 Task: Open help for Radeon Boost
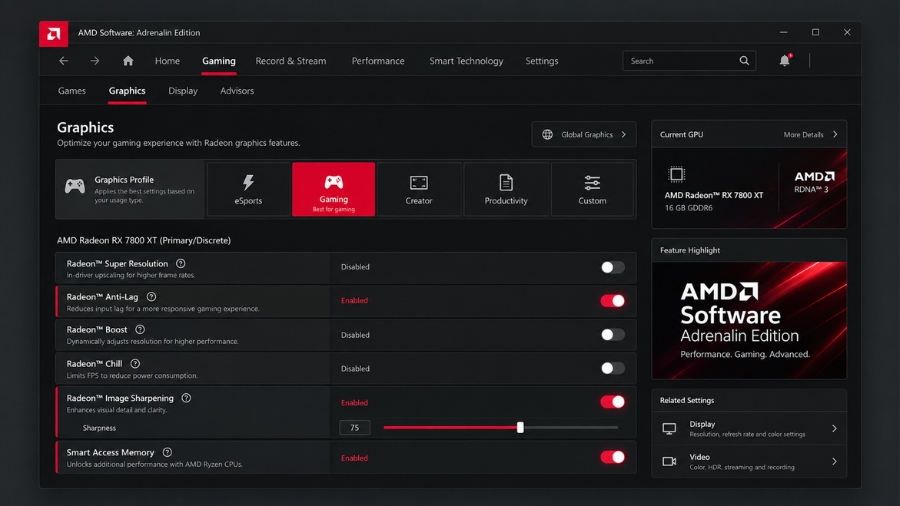(x=140, y=330)
